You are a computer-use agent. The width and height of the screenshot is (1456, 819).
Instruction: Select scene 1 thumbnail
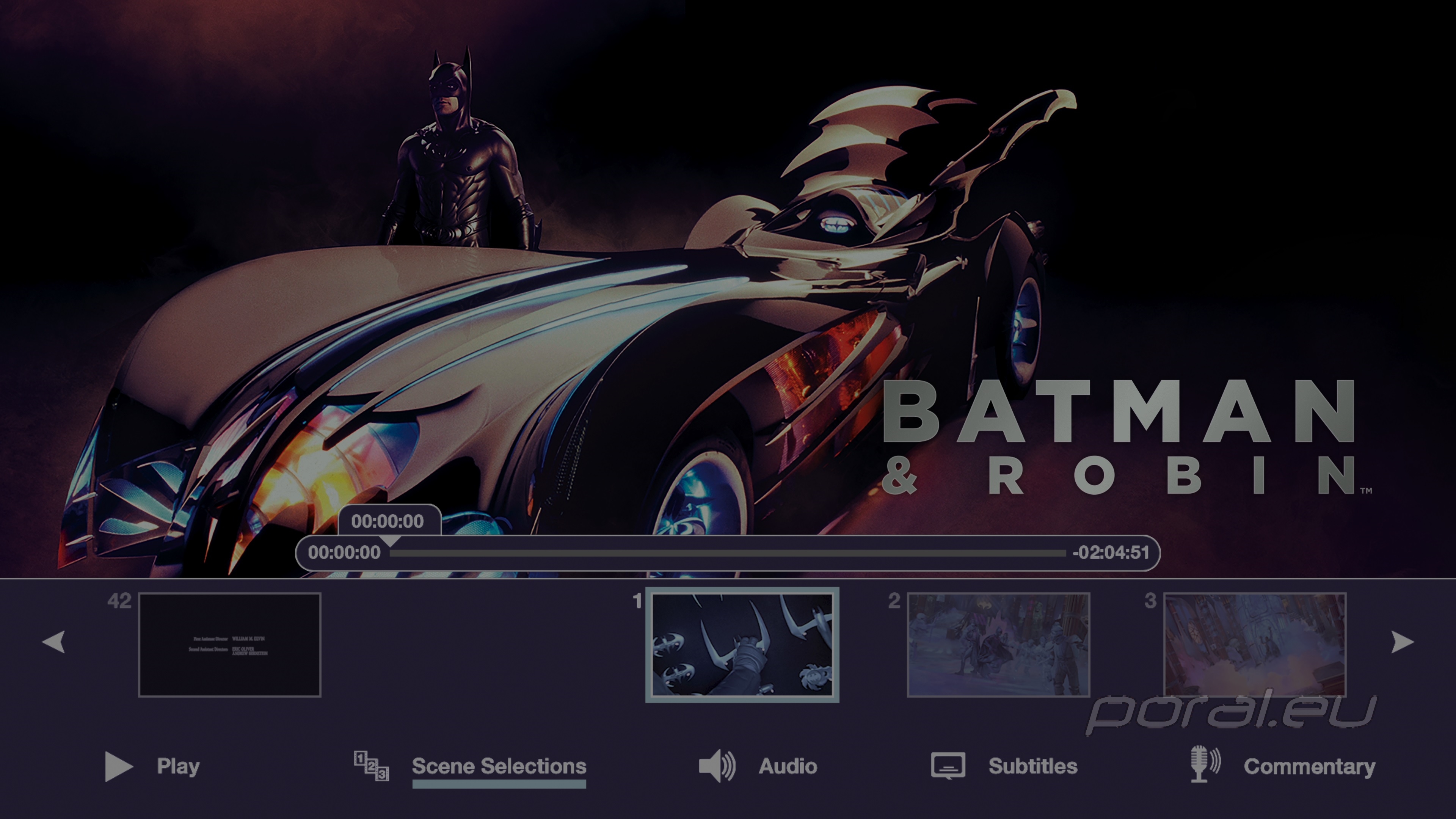pos(742,645)
